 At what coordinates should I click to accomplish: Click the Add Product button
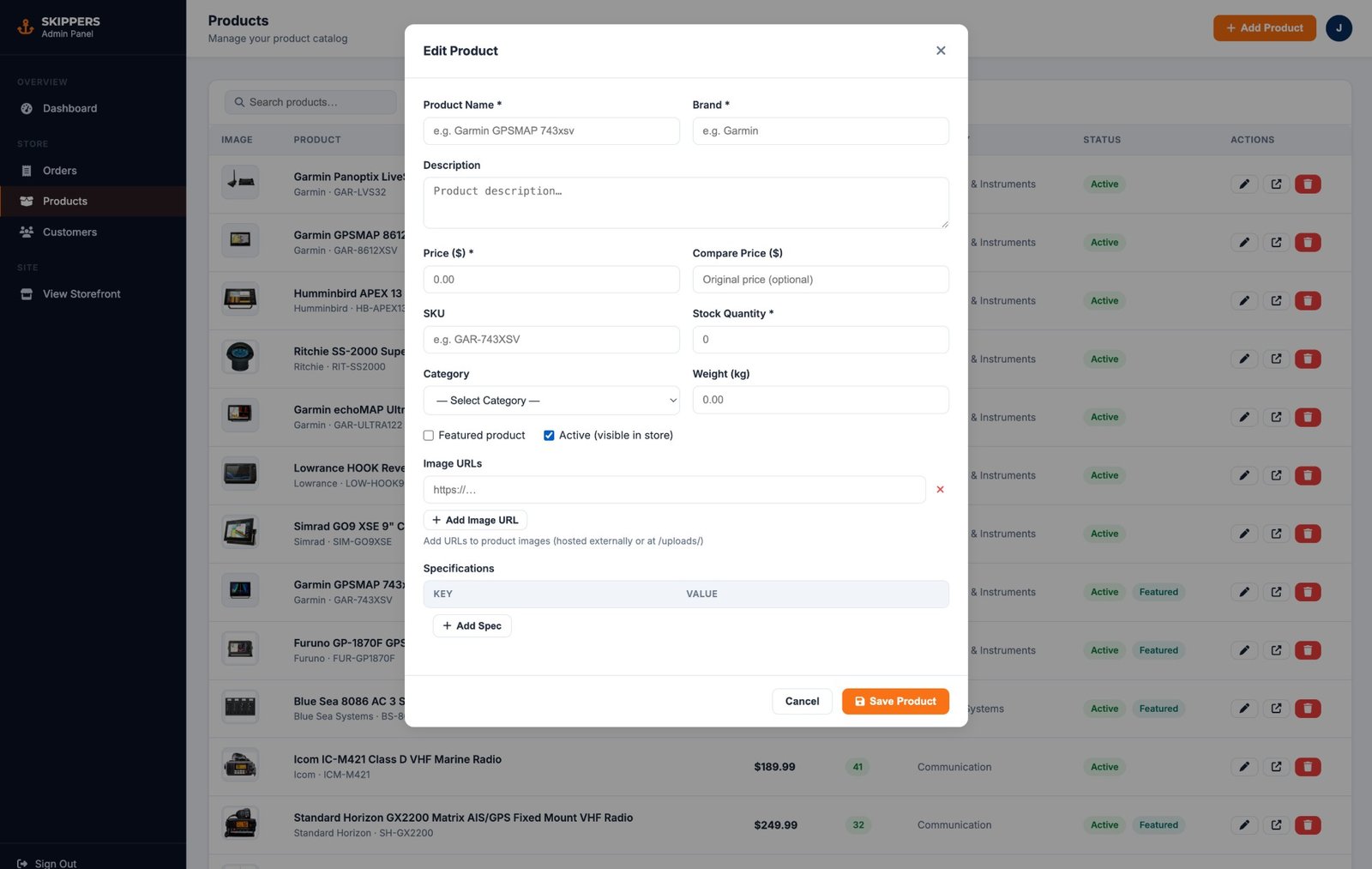point(1264,28)
